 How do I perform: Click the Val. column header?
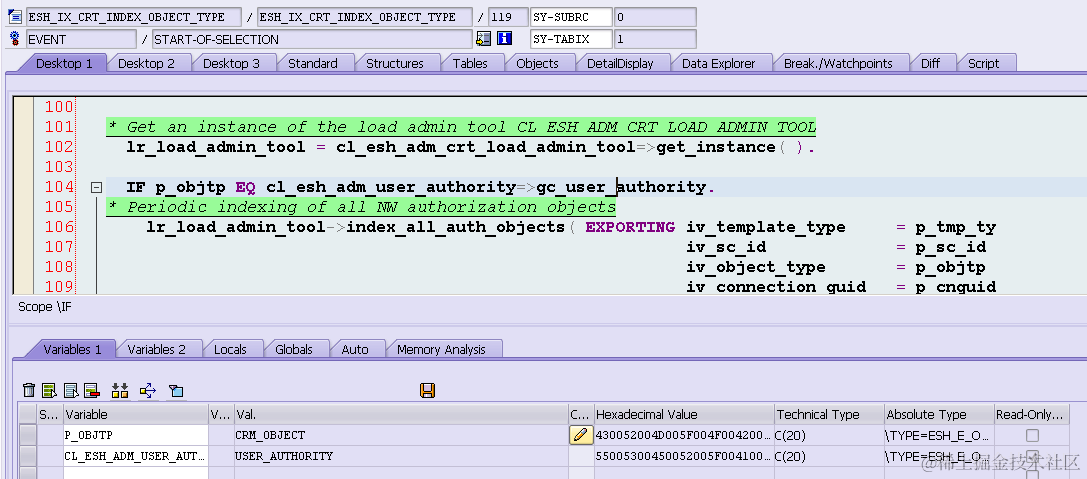(401, 415)
